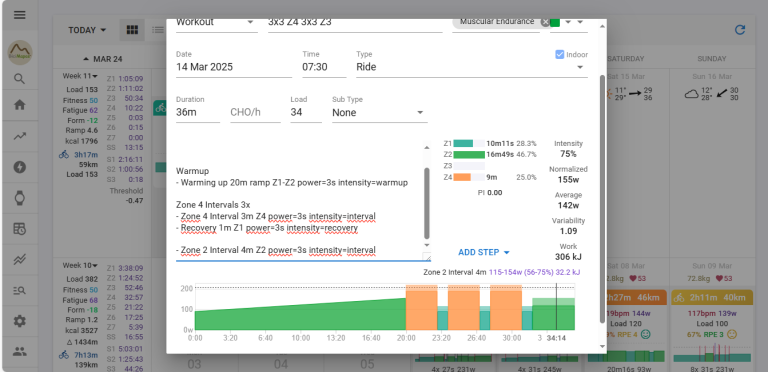Click the Z4 orange zone bar
Screen dimensions: 768x372
pyautogui.click(x=462, y=177)
